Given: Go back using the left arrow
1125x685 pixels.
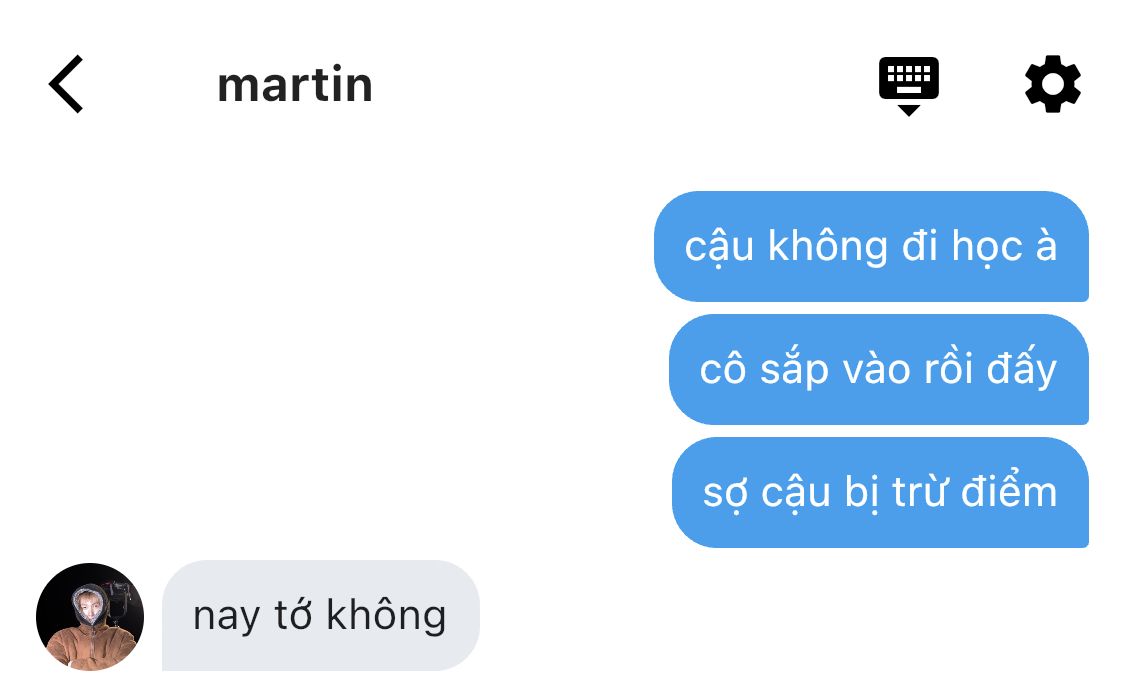Looking at the screenshot, I should point(66,84).
